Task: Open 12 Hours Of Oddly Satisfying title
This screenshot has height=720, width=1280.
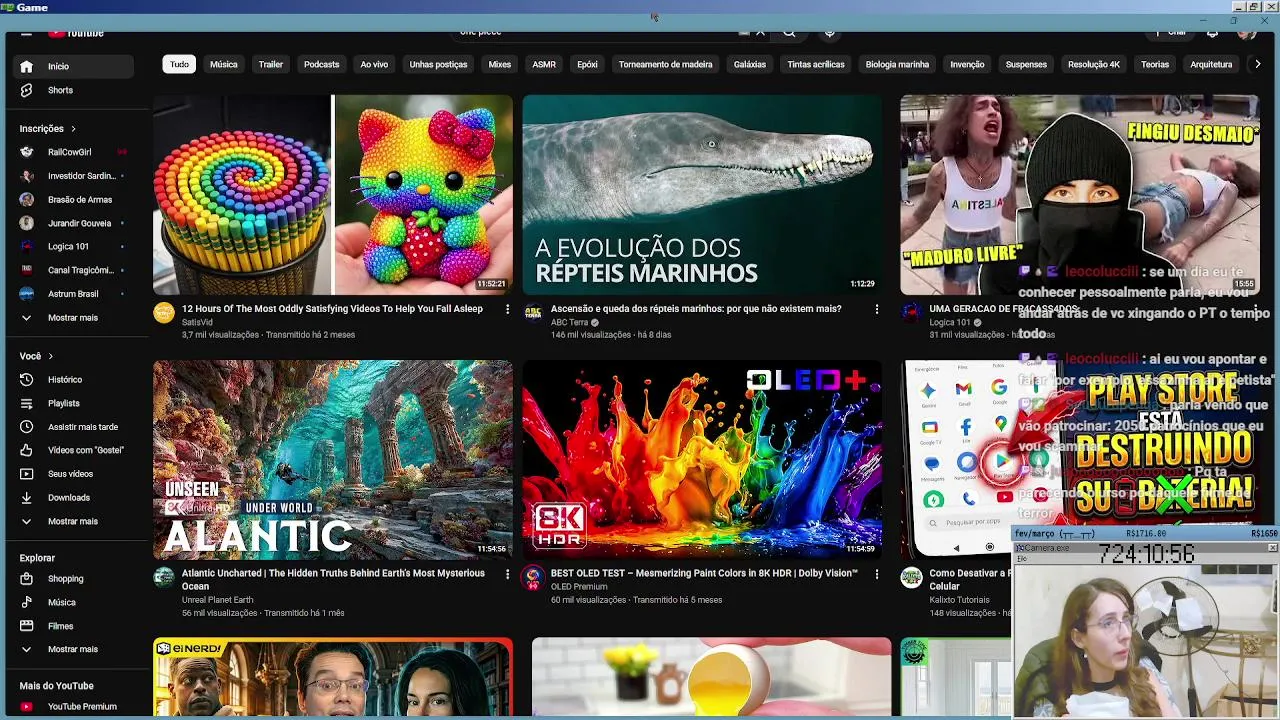Action: coord(332,309)
